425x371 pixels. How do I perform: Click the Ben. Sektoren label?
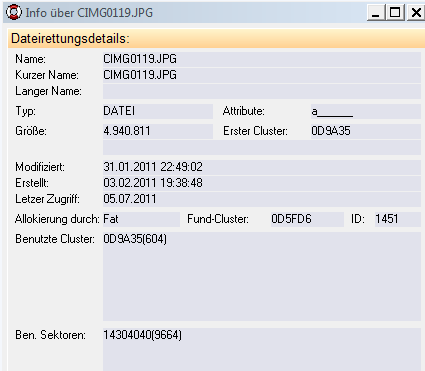tap(50, 335)
